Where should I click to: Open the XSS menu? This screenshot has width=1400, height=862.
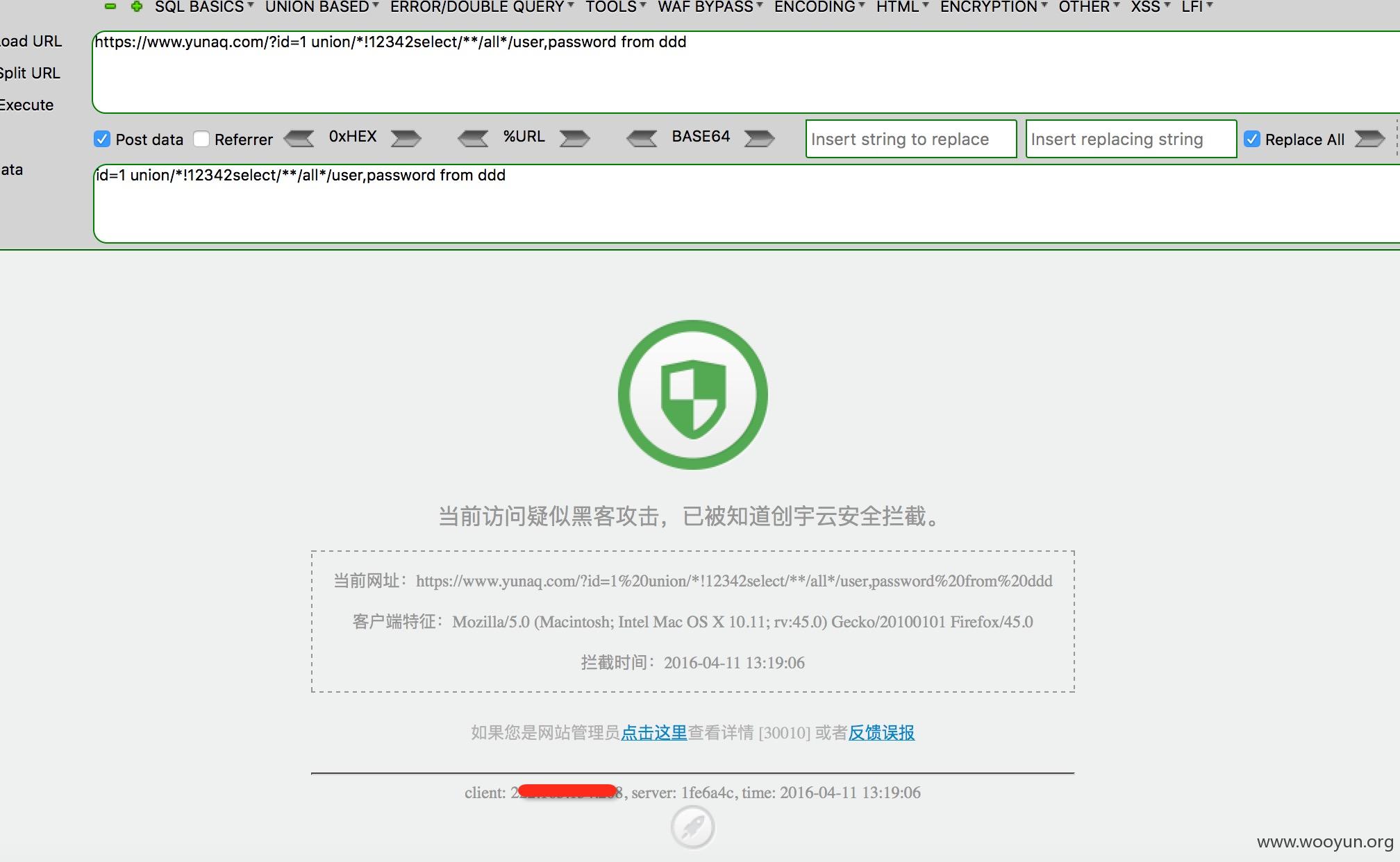(x=1150, y=7)
